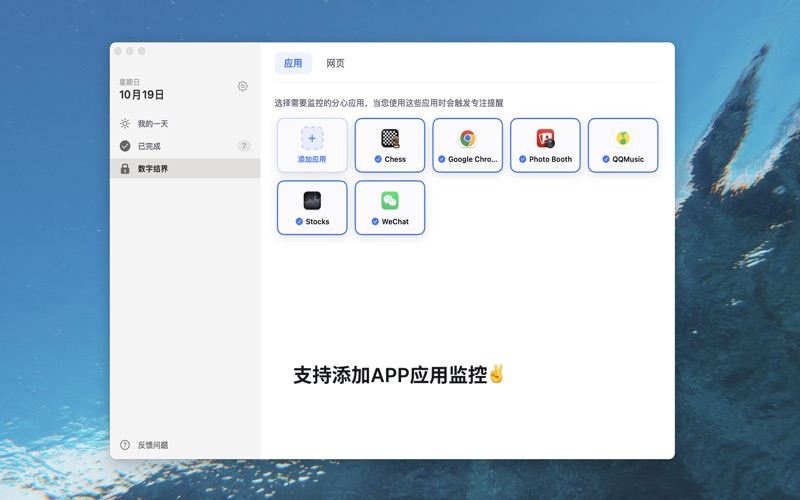Select the 应用 tab

(x=293, y=64)
